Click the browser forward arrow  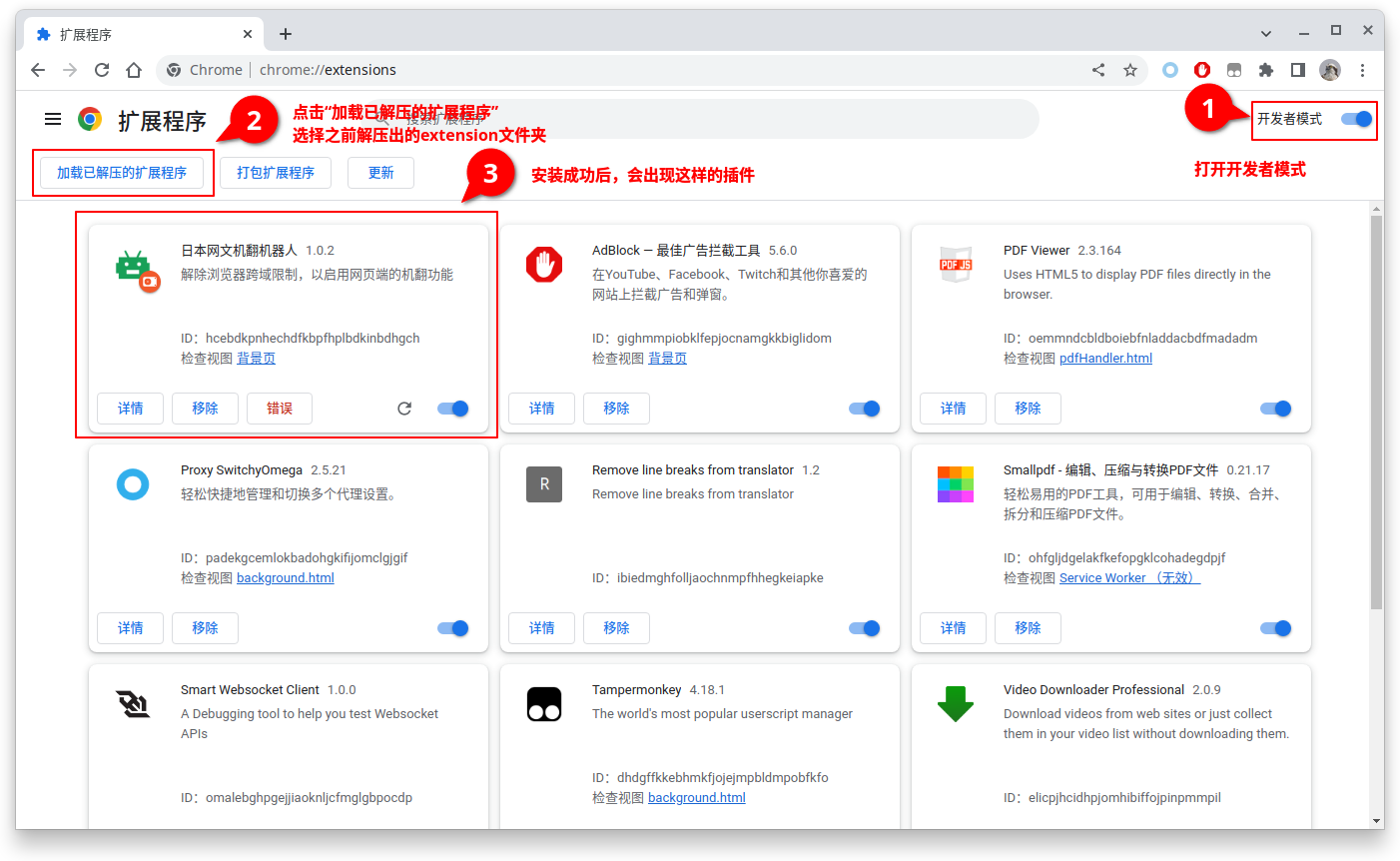pyautogui.click(x=70, y=70)
